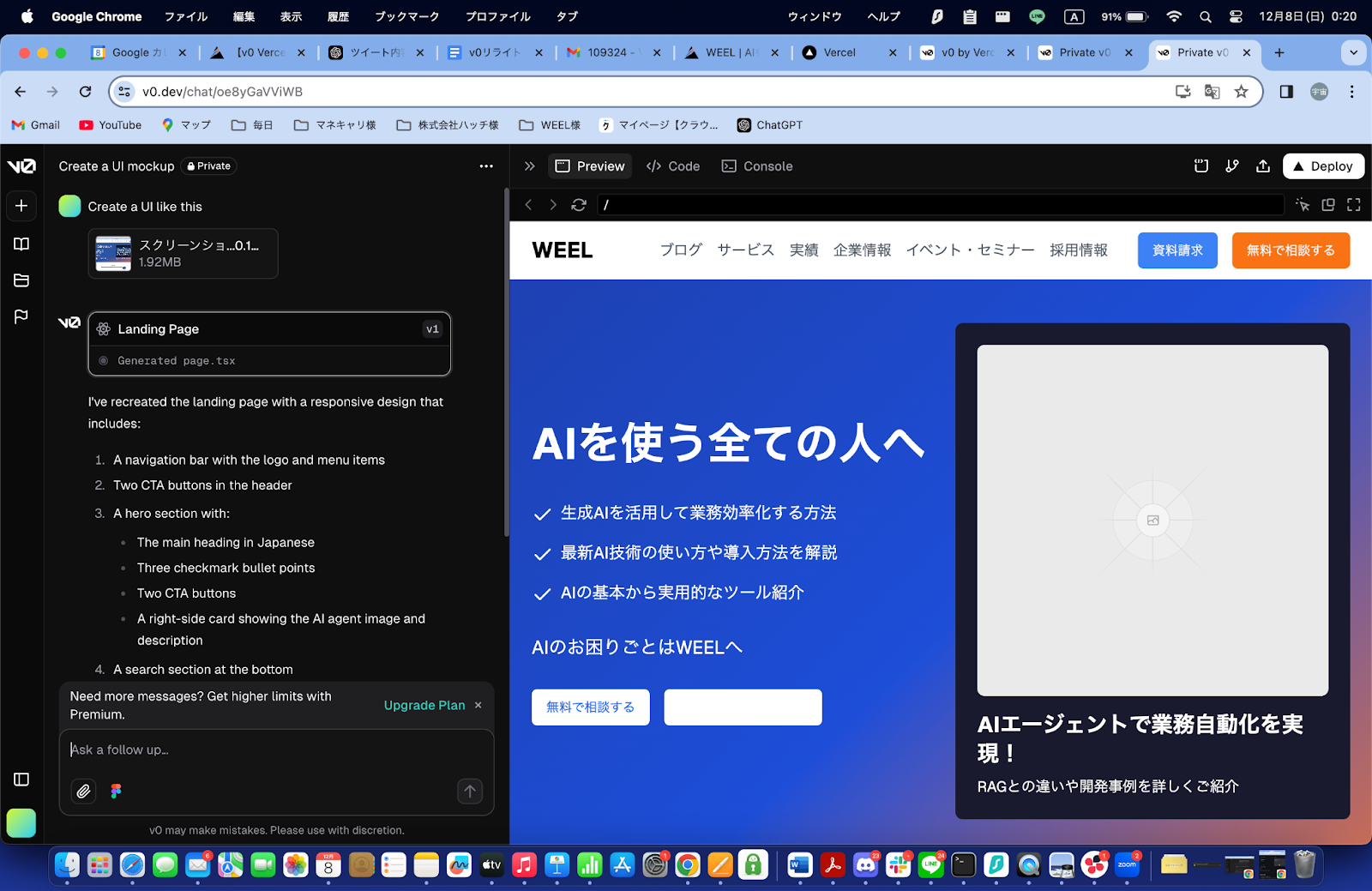Expand the Chrome tab search dropdown
This screenshot has width=1372, height=891.
click(x=1353, y=52)
